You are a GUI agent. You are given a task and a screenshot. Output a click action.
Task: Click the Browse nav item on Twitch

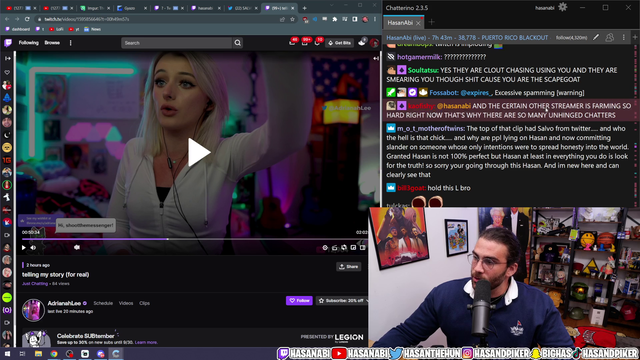coord(52,42)
